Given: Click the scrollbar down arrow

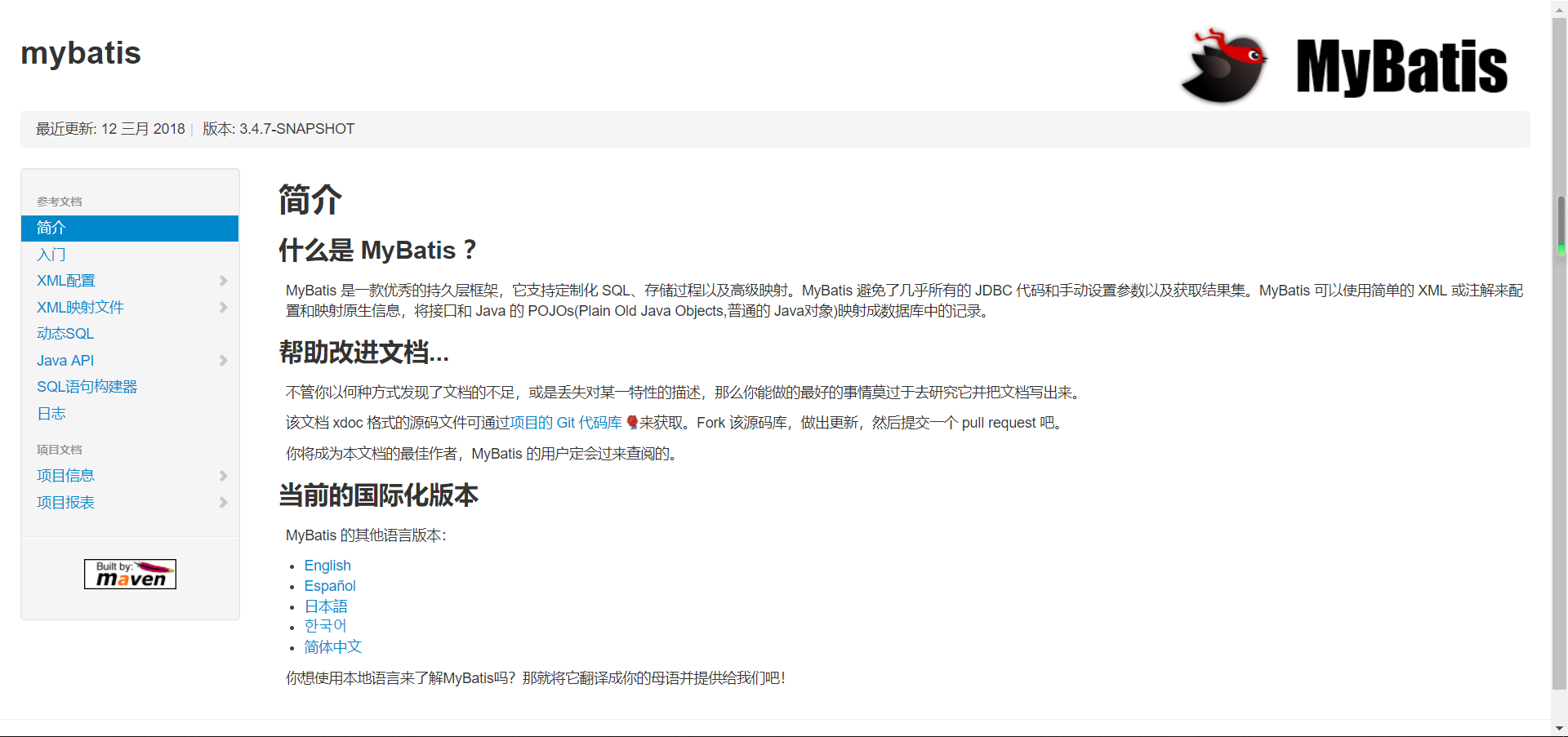Looking at the screenshot, I should [x=1560, y=728].
